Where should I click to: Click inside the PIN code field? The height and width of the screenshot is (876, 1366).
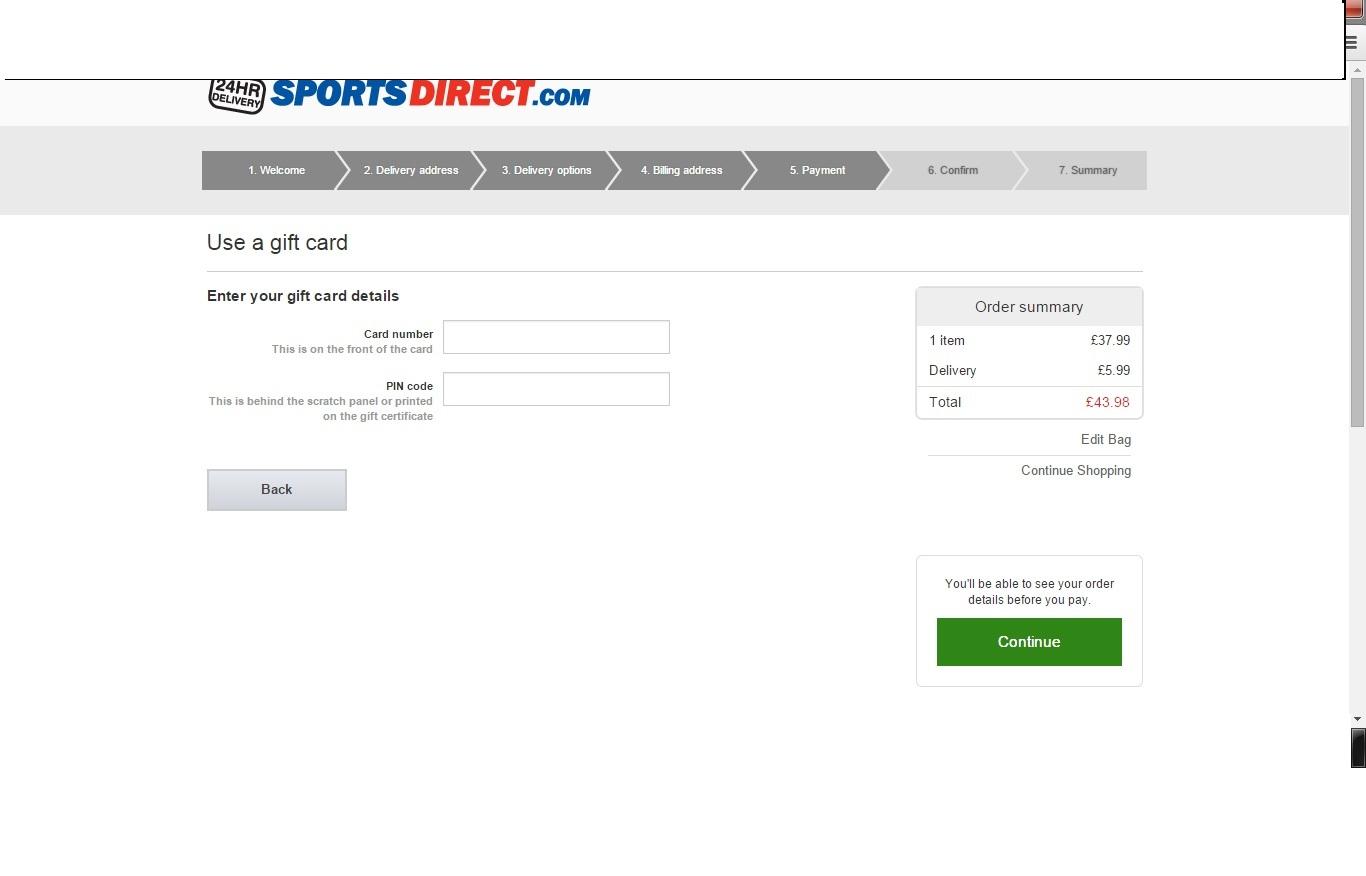pos(556,389)
